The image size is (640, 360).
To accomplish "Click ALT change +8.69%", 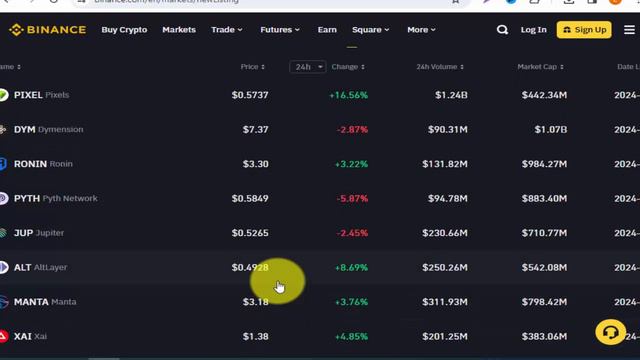I will [x=351, y=267].
